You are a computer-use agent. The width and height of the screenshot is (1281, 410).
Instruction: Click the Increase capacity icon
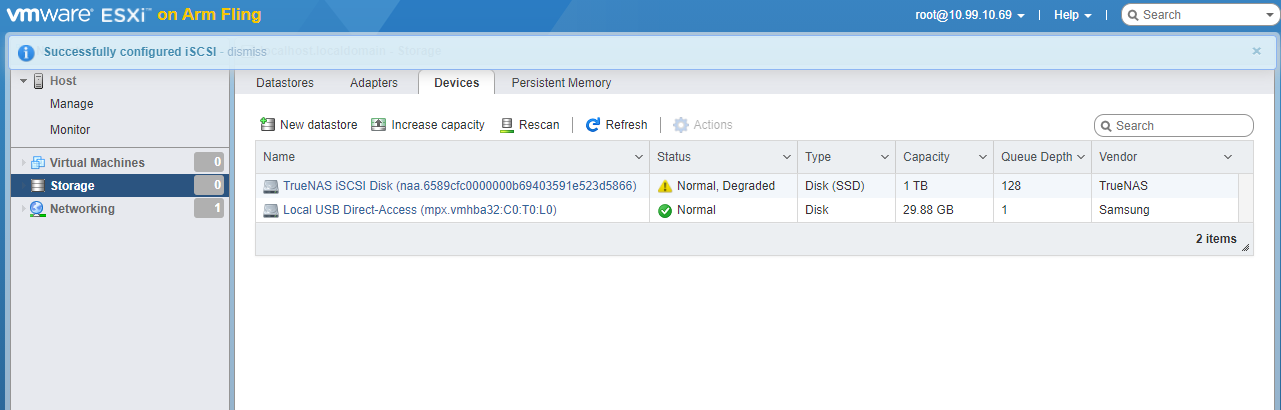pyautogui.click(x=378, y=125)
